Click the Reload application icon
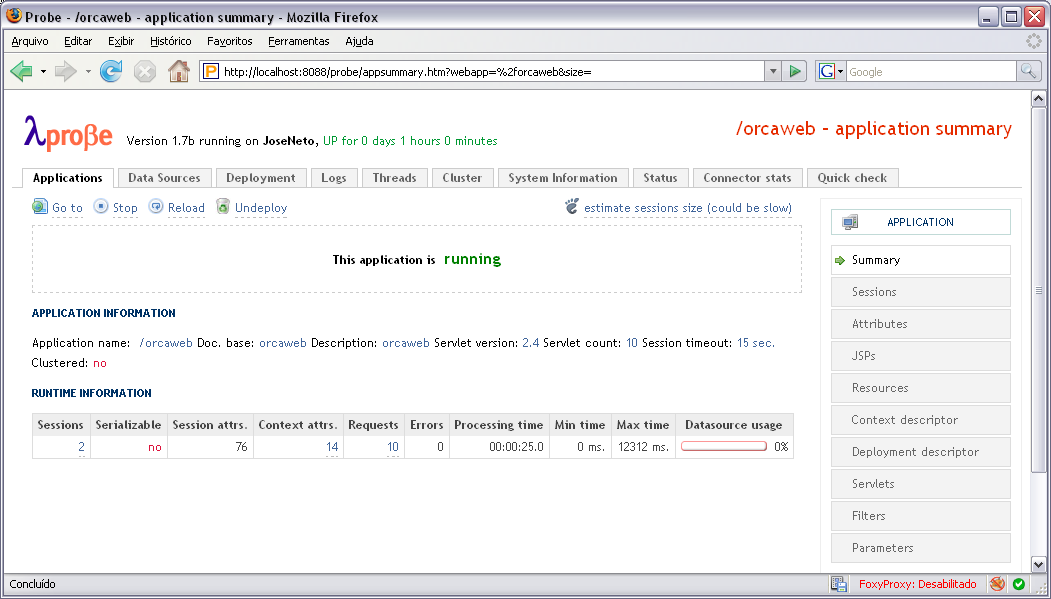The height and width of the screenshot is (599, 1051). (156, 207)
